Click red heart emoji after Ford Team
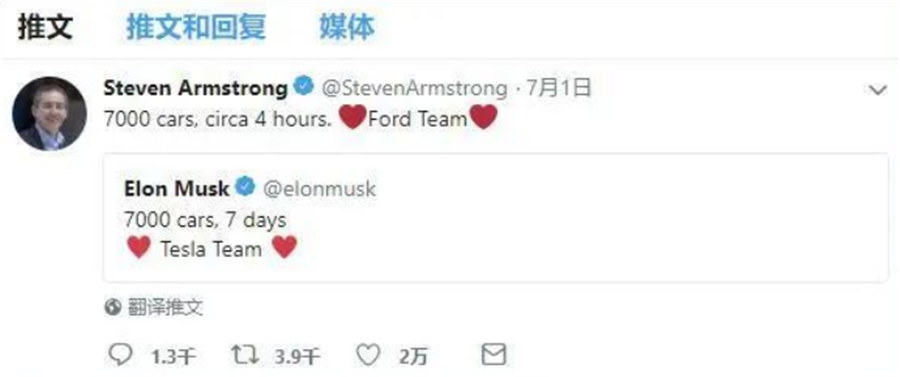 pyautogui.click(x=483, y=118)
